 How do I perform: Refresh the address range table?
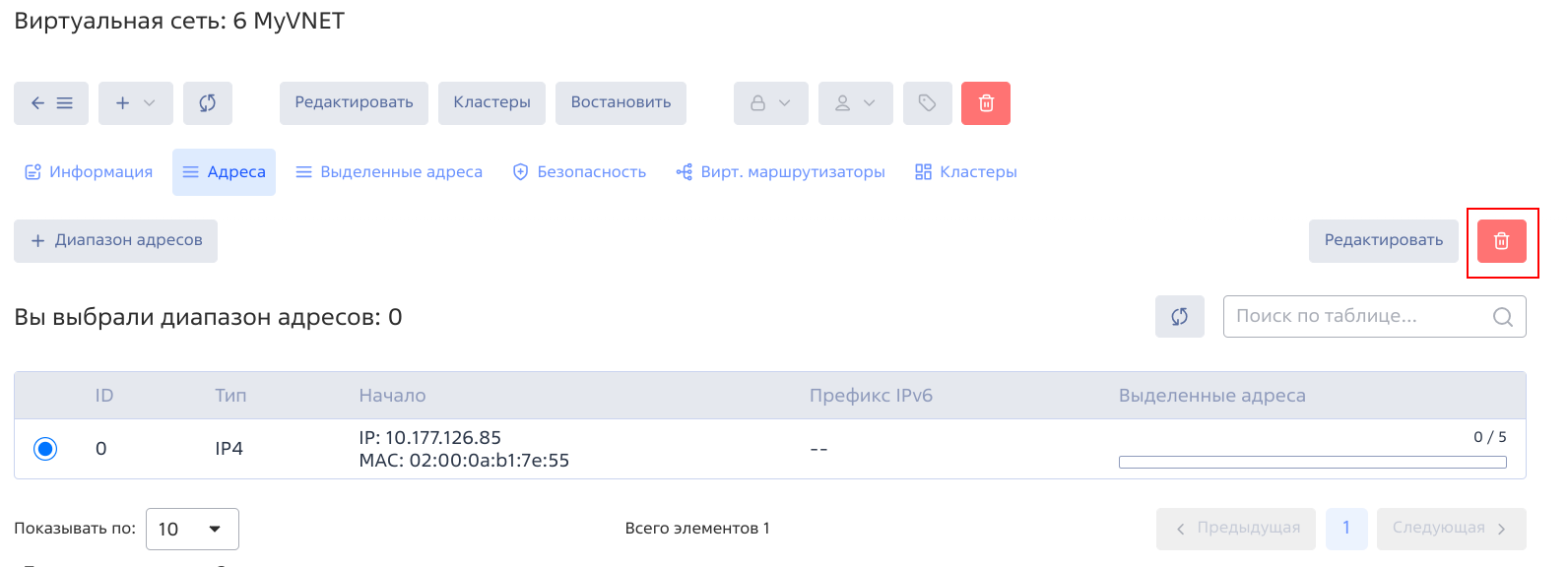click(x=1179, y=317)
